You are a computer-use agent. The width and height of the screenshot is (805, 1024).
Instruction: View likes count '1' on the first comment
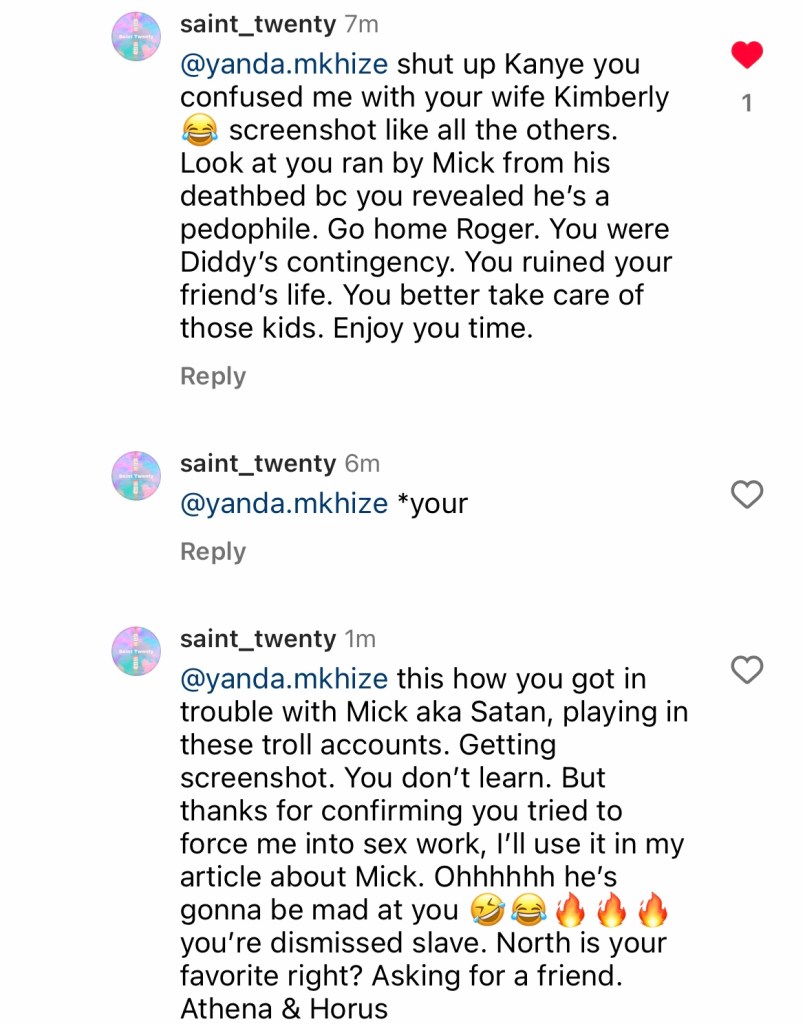747,103
